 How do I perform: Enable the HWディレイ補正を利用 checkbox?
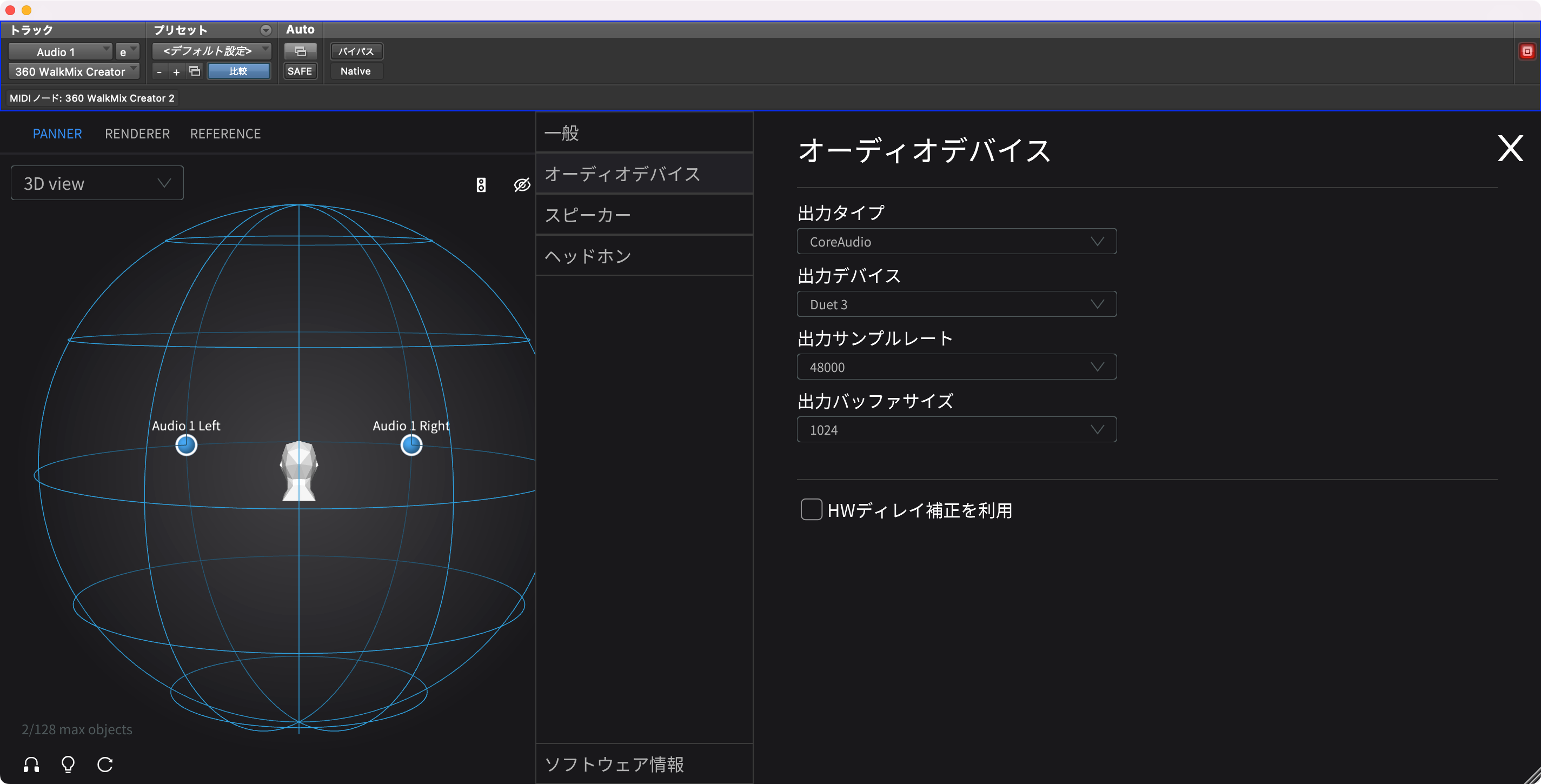(x=811, y=509)
